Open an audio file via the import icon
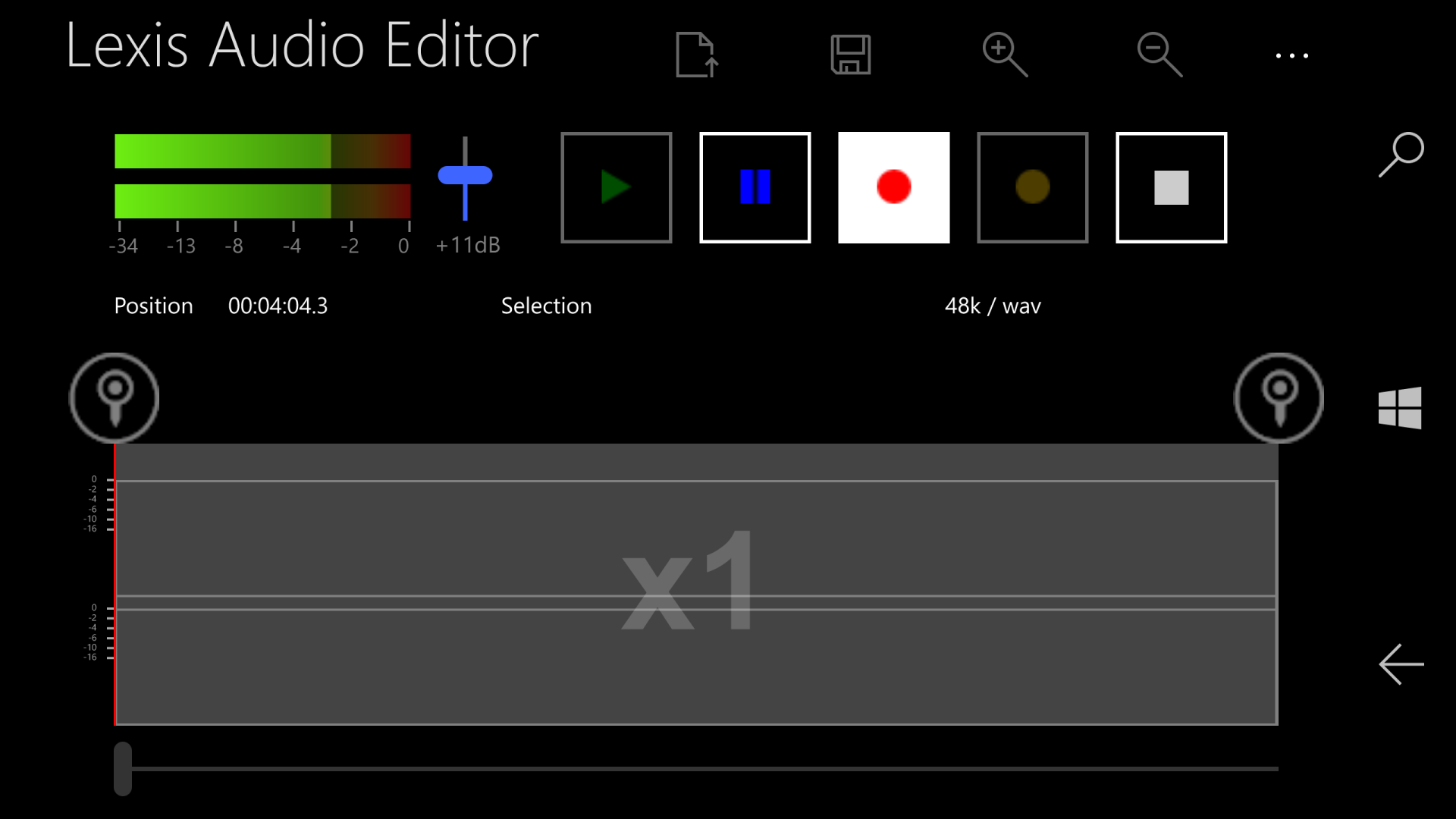 coord(696,55)
